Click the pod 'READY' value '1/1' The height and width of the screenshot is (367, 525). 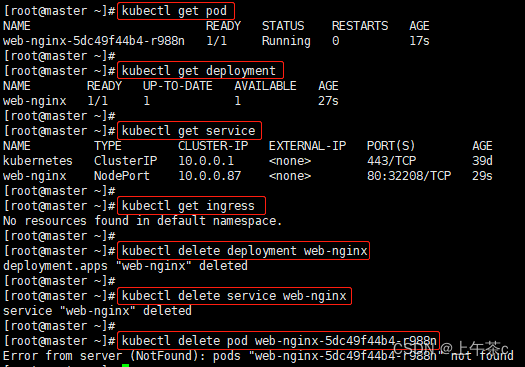[x=217, y=41]
